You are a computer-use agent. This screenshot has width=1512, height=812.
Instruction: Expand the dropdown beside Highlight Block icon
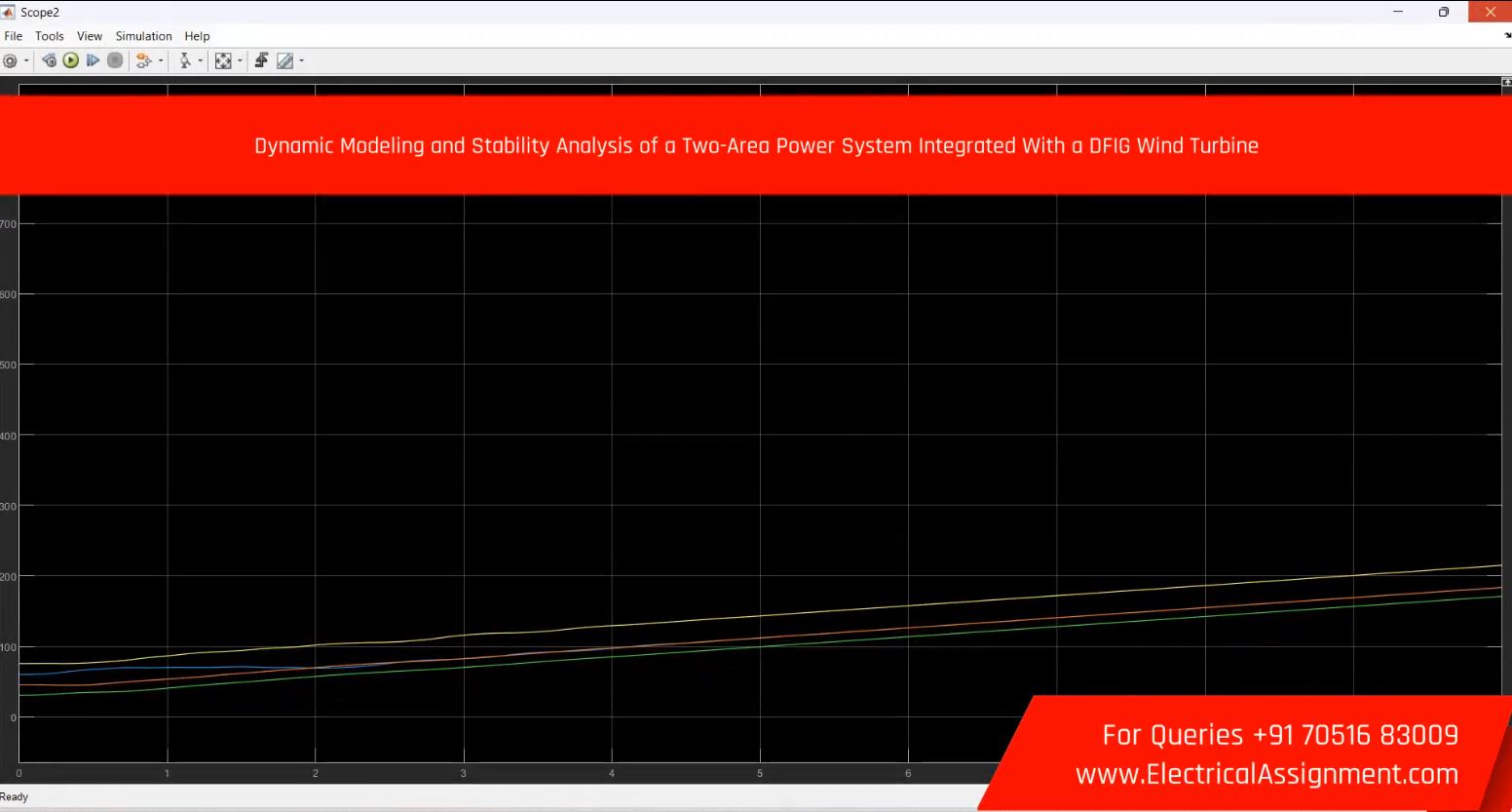tap(161, 61)
